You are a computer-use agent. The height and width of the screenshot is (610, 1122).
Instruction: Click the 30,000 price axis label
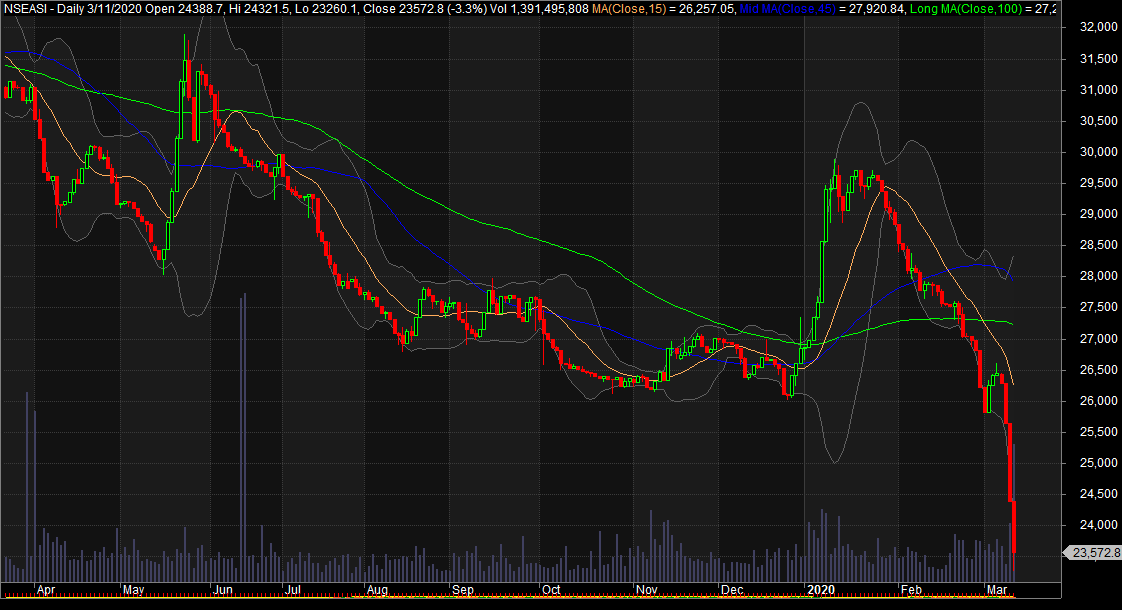[x=1098, y=152]
